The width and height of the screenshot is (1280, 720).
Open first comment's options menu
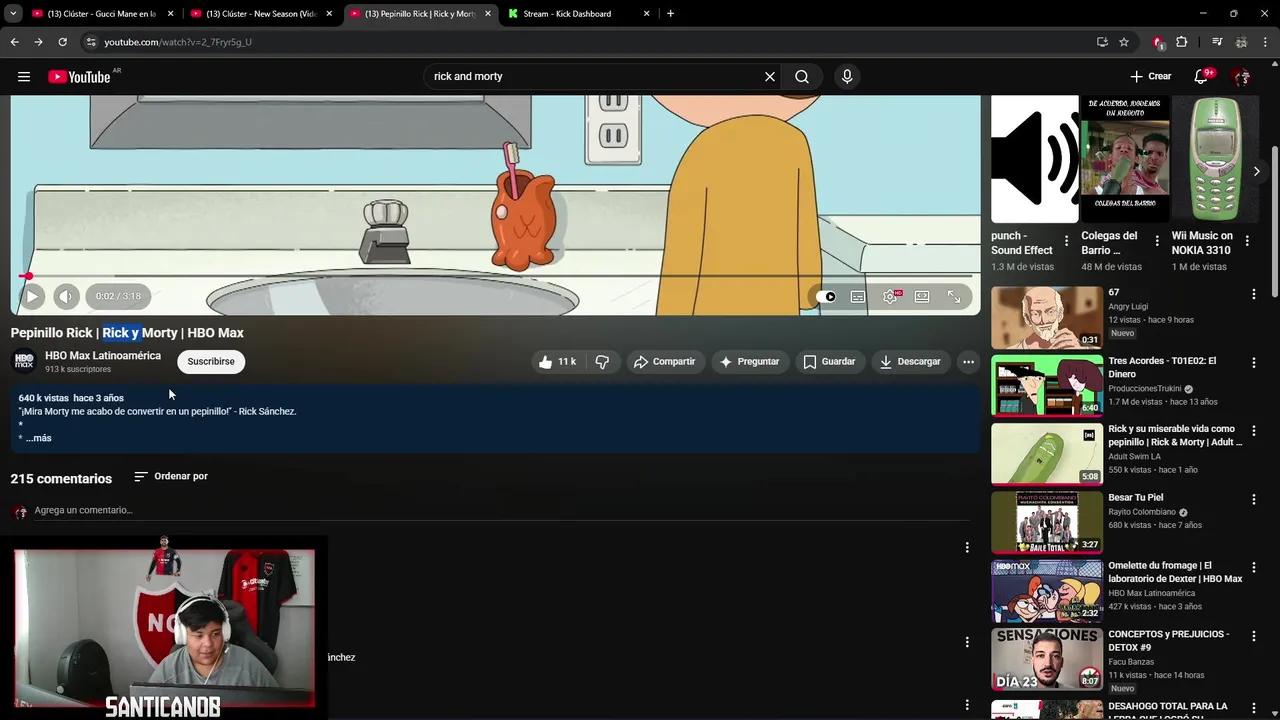tap(967, 547)
